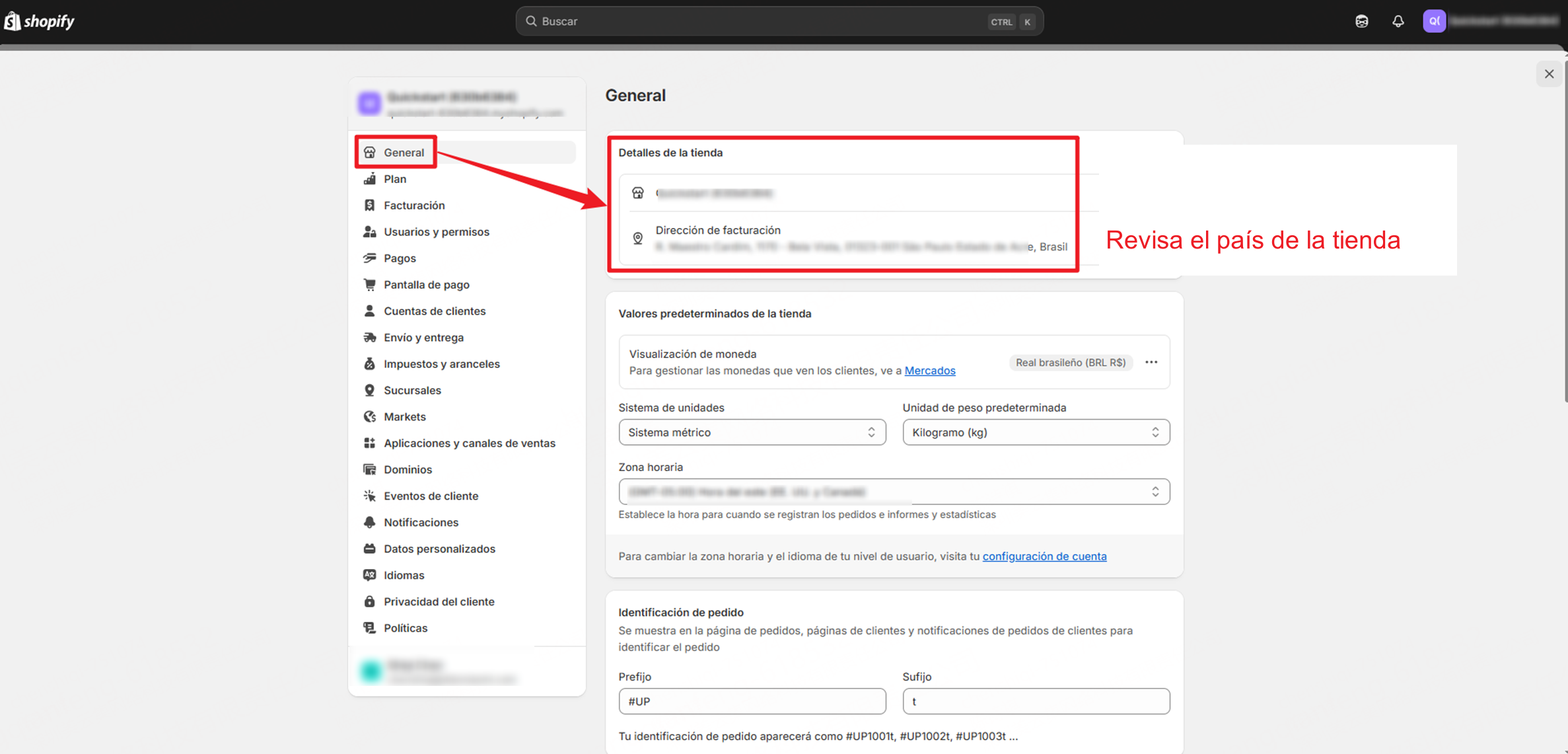Click the window icon beside Dominios
The height and width of the screenshot is (754, 1568).
coord(370,470)
